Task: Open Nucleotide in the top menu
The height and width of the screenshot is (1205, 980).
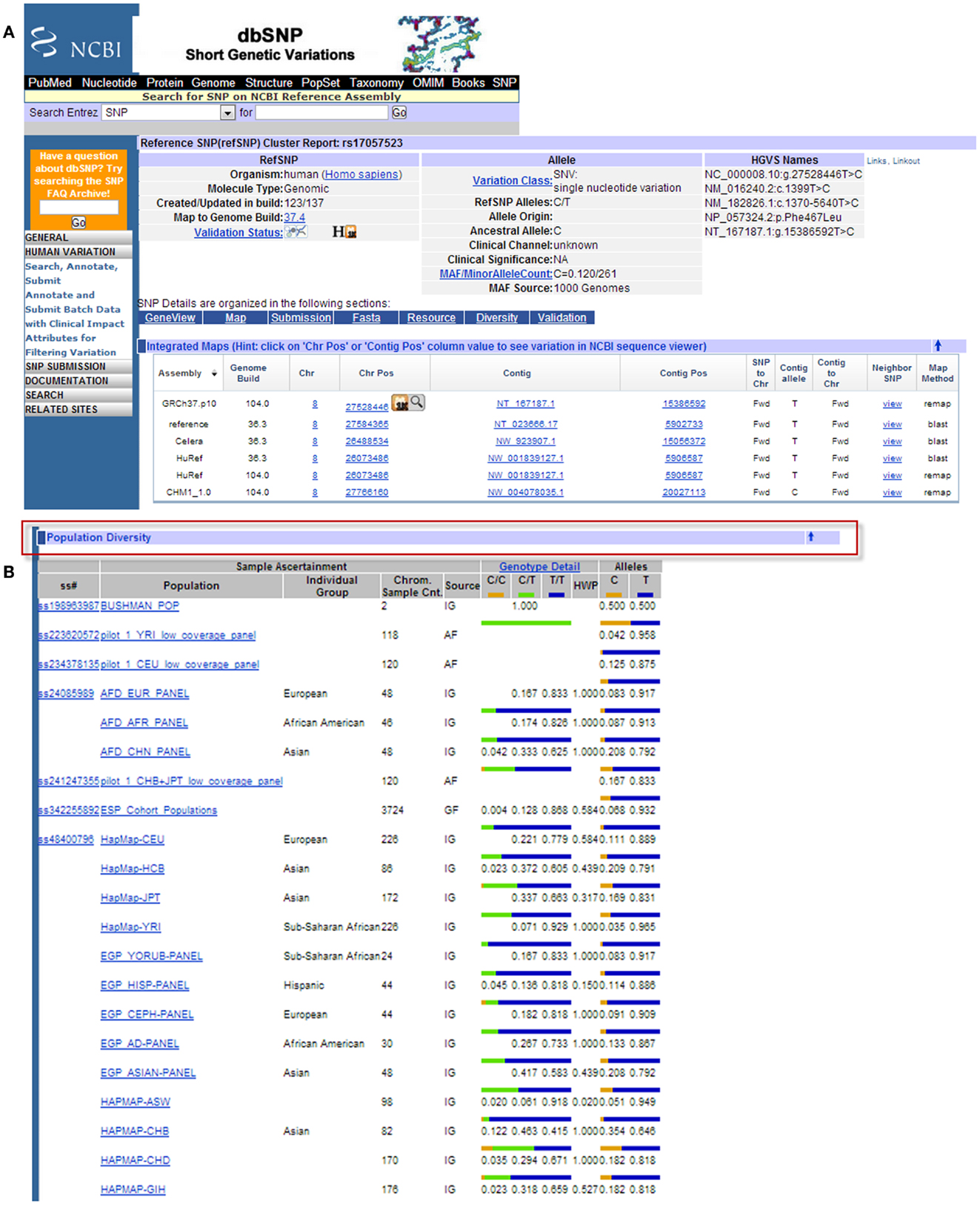Action: click(x=109, y=82)
